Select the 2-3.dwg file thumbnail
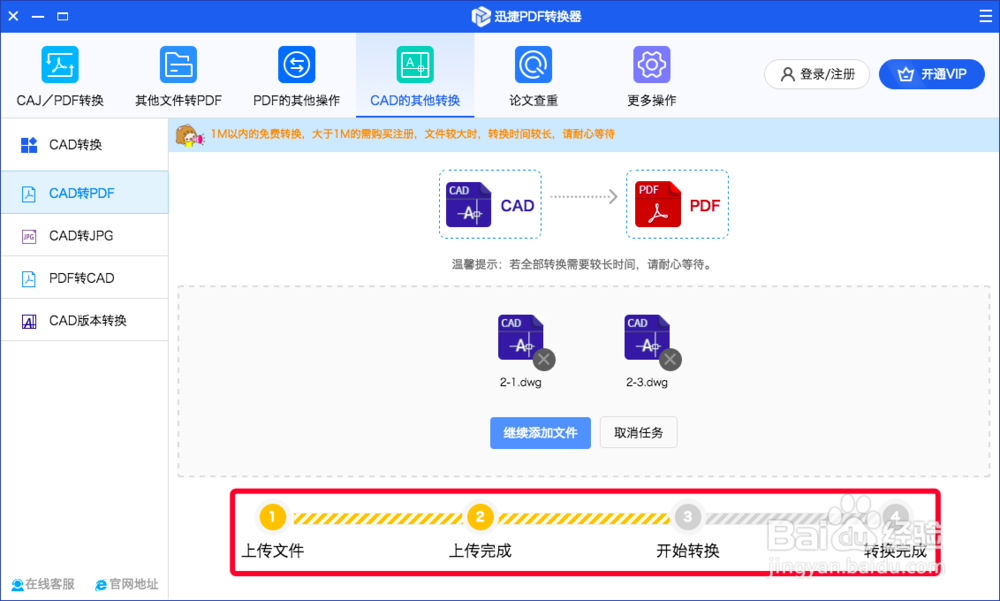 coord(647,338)
